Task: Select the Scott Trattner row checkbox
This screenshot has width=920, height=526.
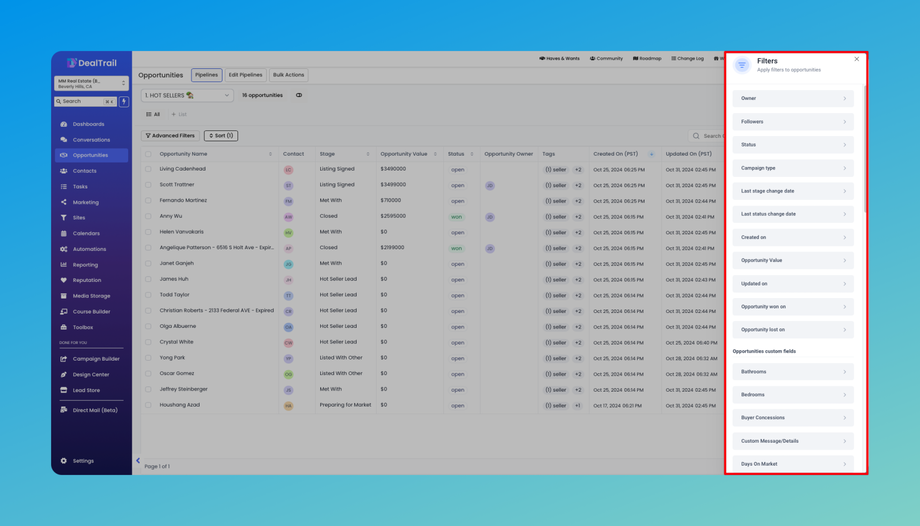Action: (148, 185)
